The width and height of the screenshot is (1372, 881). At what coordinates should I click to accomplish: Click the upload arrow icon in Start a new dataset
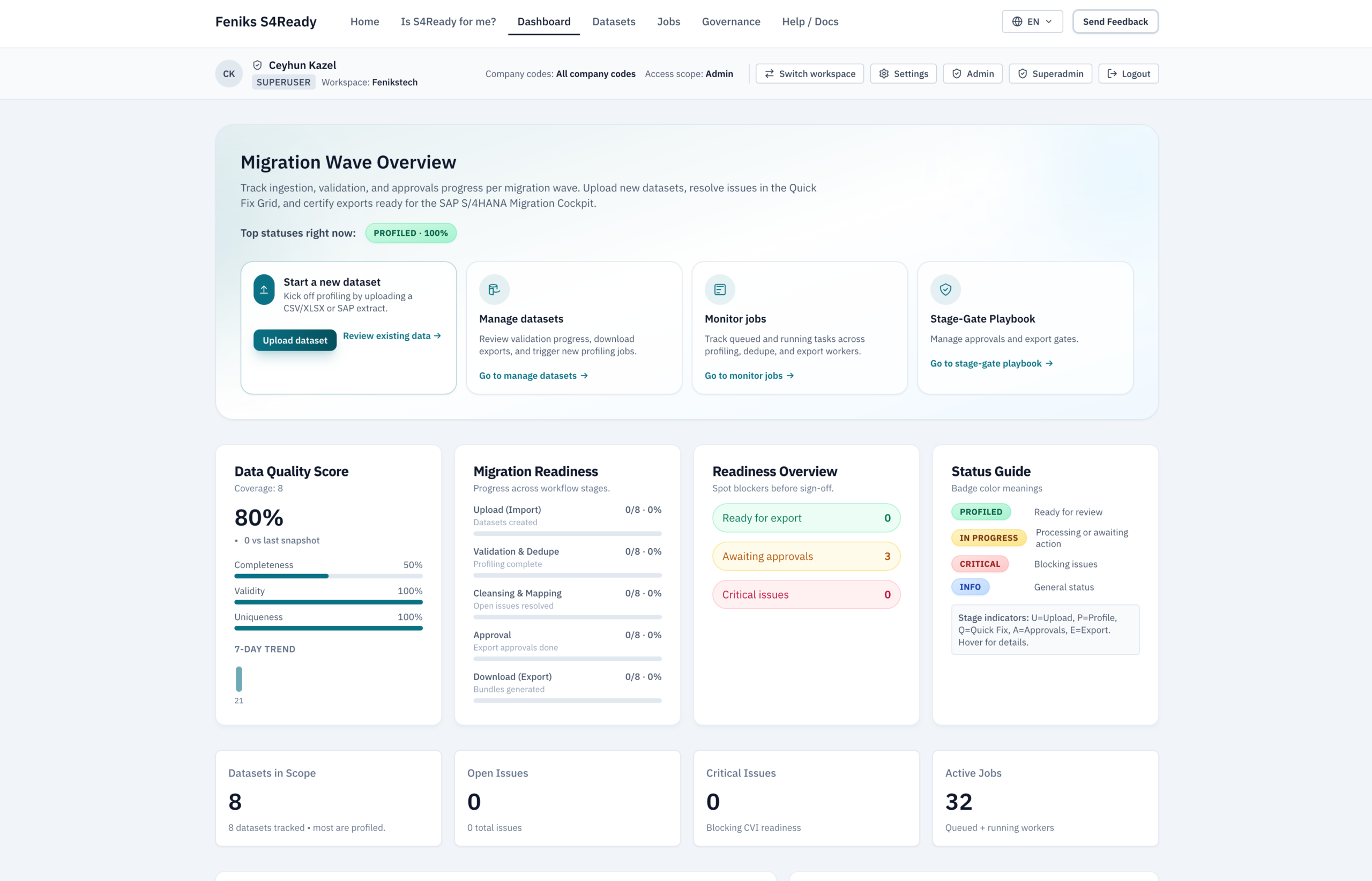pyautogui.click(x=264, y=289)
